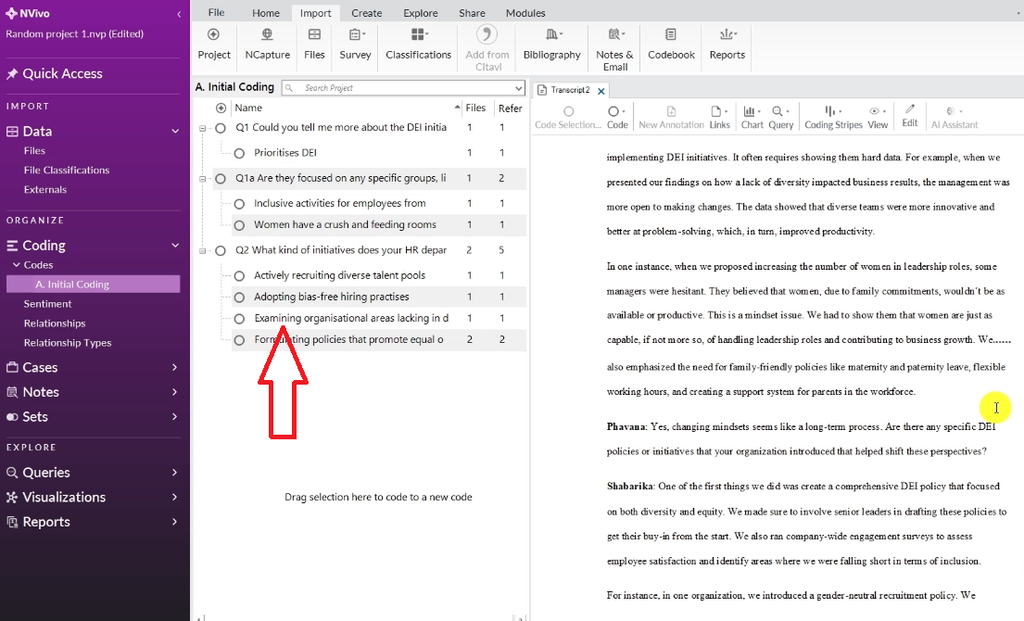Select A. Initial Coding in sidebar
The image size is (1024, 621).
pyautogui.click(x=93, y=284)
